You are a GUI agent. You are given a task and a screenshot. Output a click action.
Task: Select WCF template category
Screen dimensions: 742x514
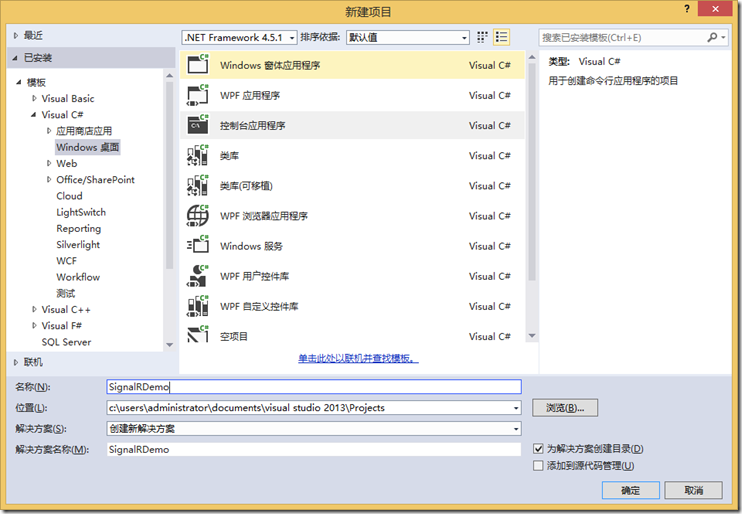click(66, 261)
